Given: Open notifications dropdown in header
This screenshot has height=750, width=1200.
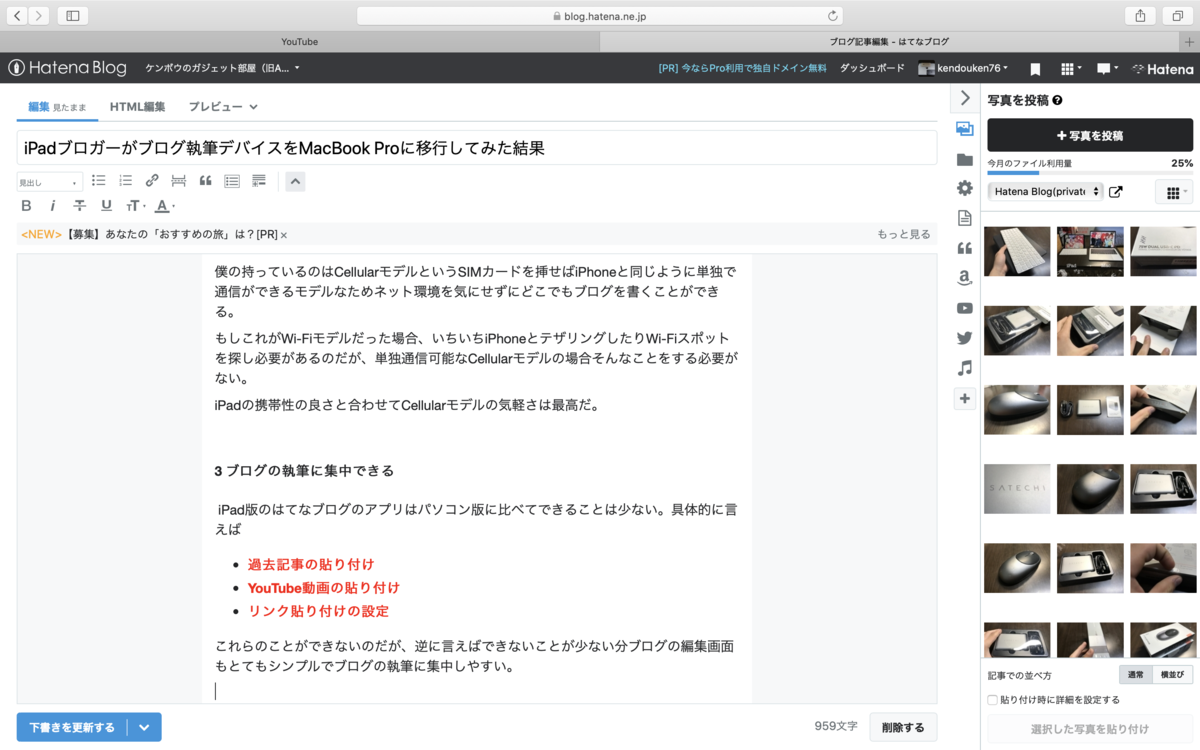Looking at the screenshot, I should coord(1107,69).
